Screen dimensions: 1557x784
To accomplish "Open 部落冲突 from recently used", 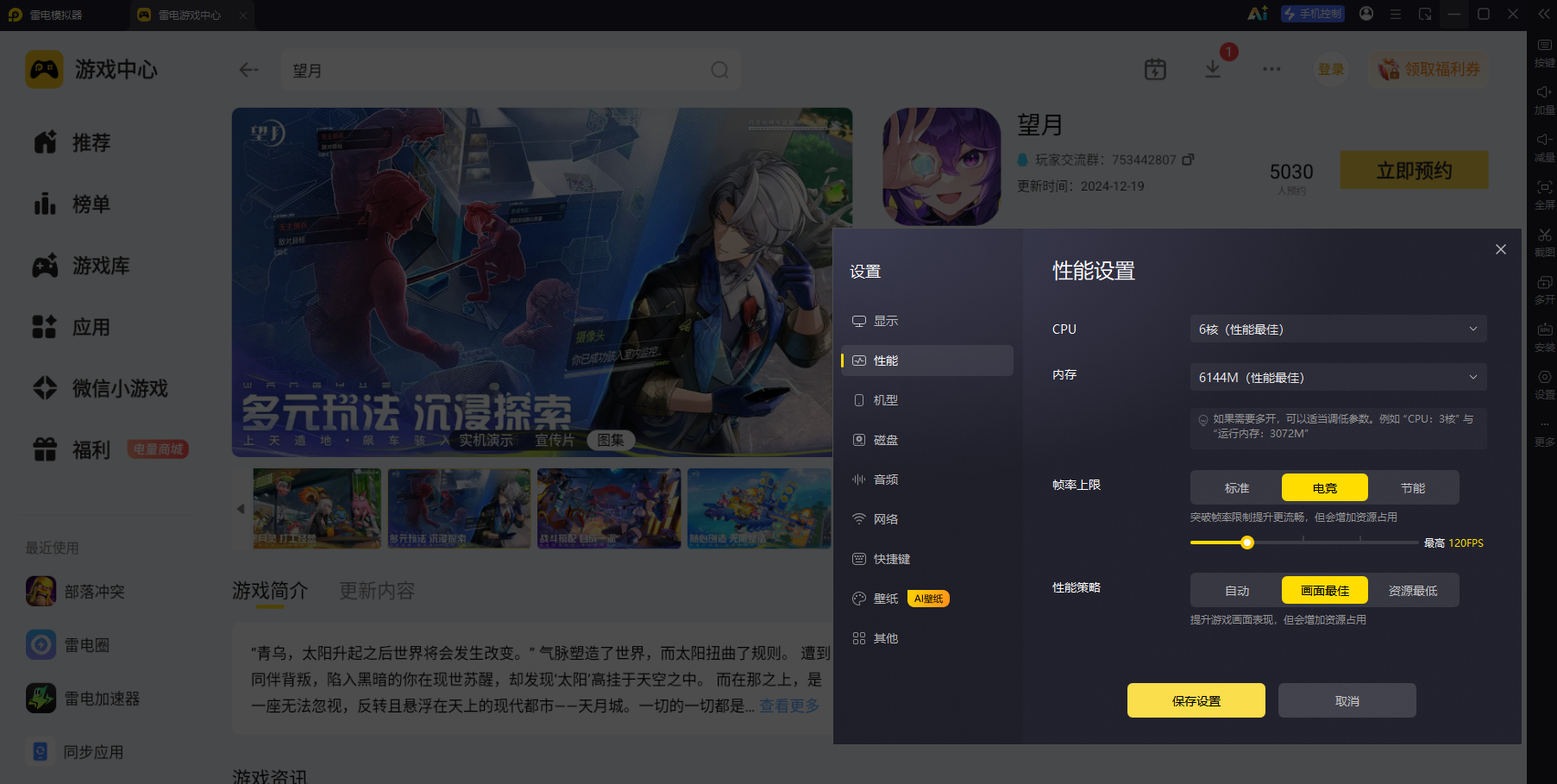I will (76, 592).
